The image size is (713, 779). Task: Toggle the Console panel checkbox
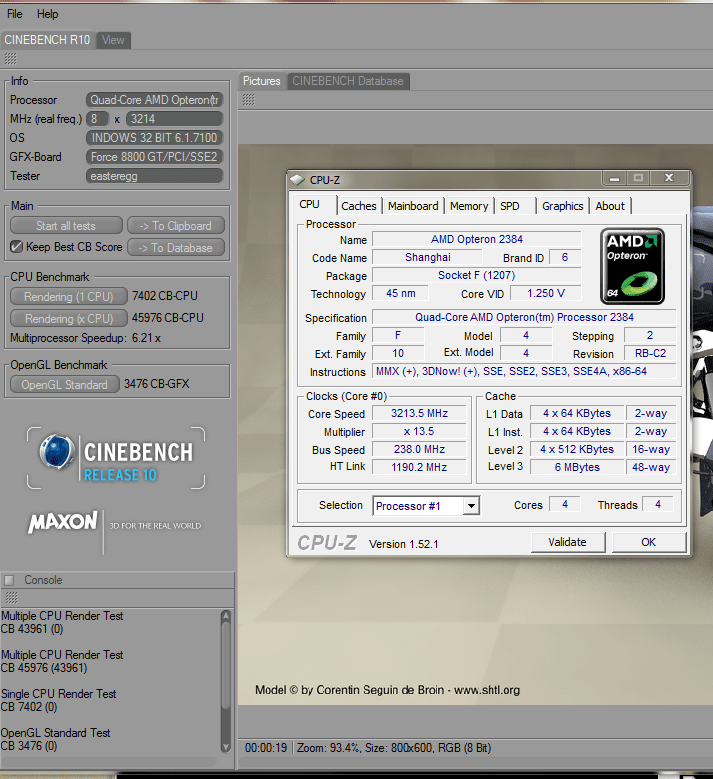pyautogui.click(x=10, y=580)
